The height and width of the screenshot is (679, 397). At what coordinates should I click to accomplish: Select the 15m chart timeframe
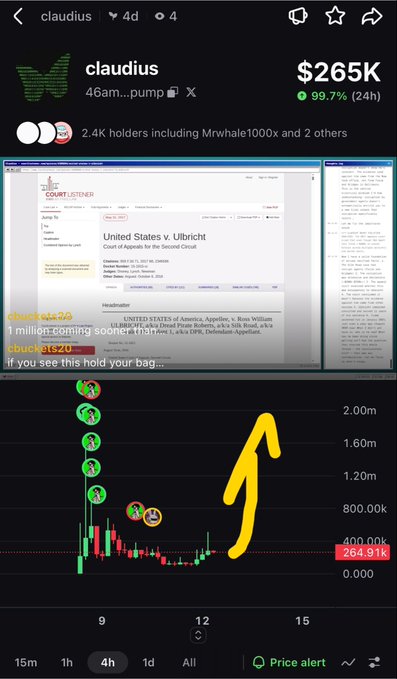click(x=26, y=663)
